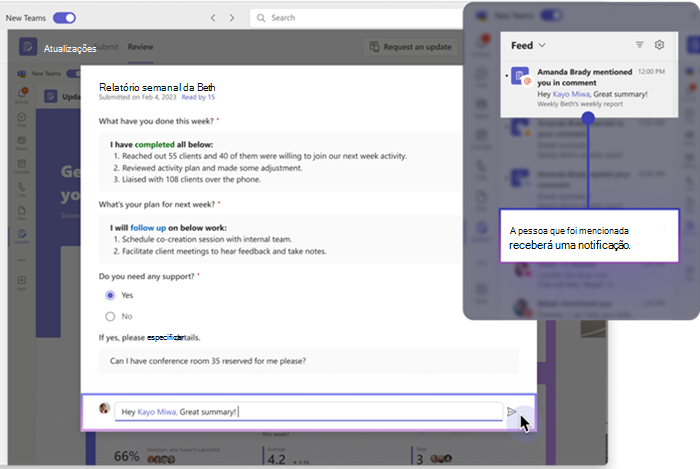Click the "I will follow up on below work:" line
The height and width of the screenshot is (469, 700).
(x=168, y=228)
